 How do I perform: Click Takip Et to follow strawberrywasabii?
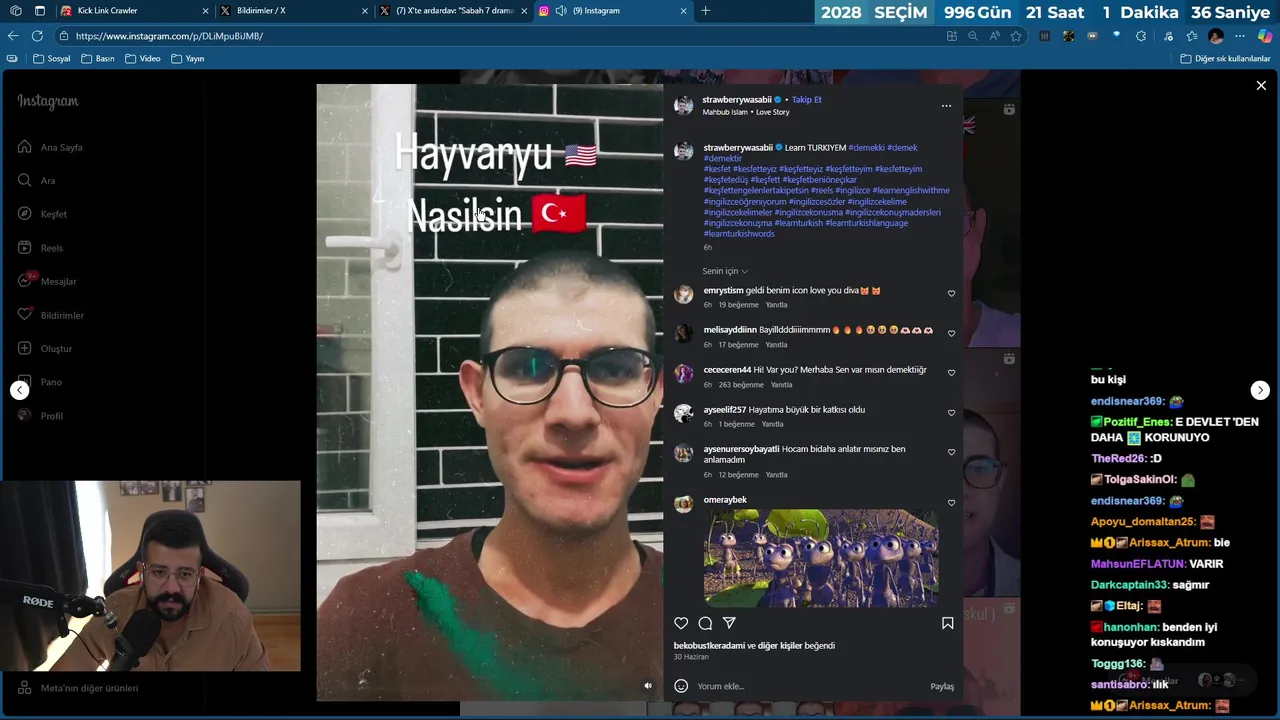point(807,100)
